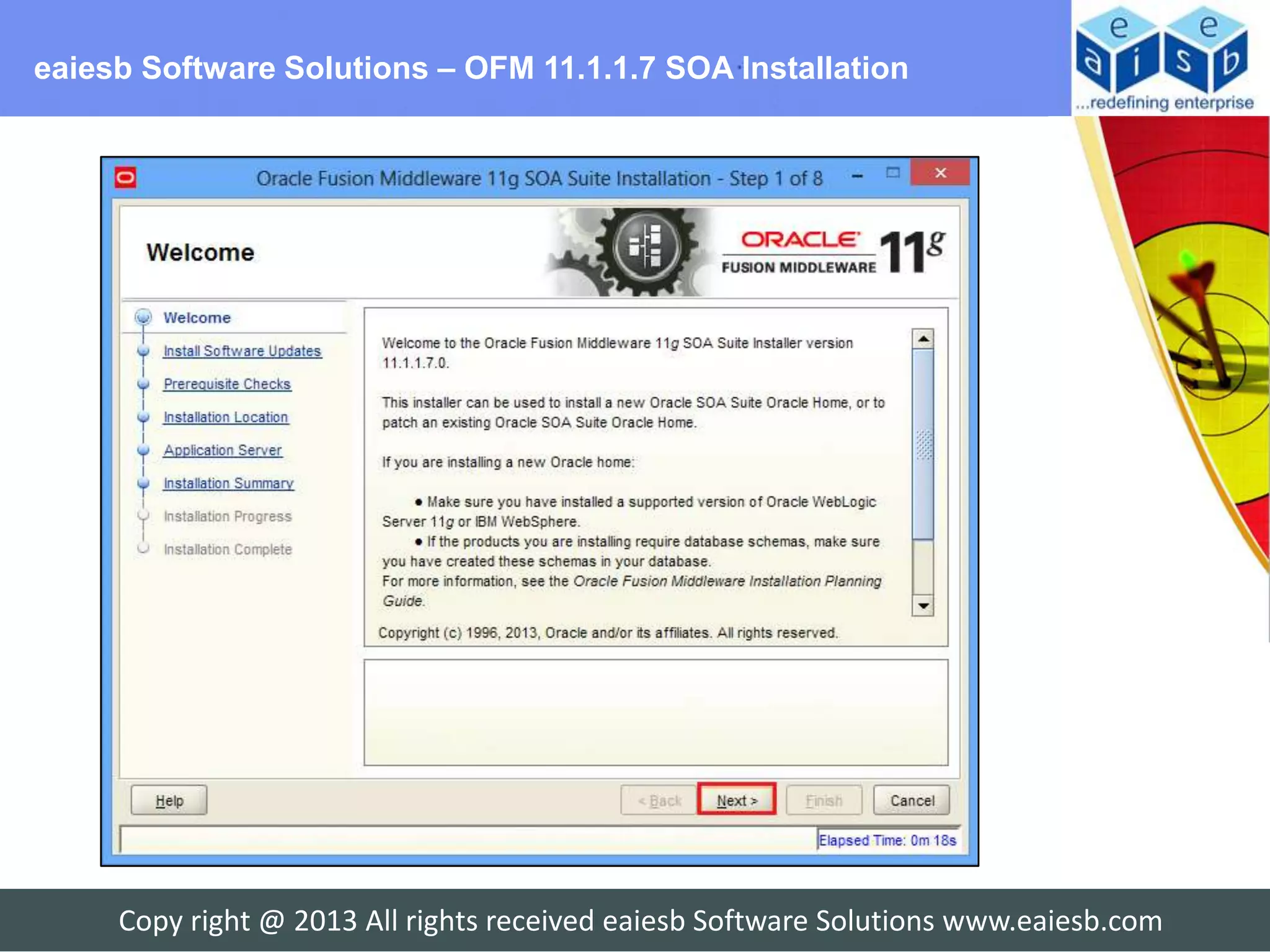Click the Installation Progress step label
Image resolution: width=1270 pixels, height=952 pixels.
click(228, 516)
